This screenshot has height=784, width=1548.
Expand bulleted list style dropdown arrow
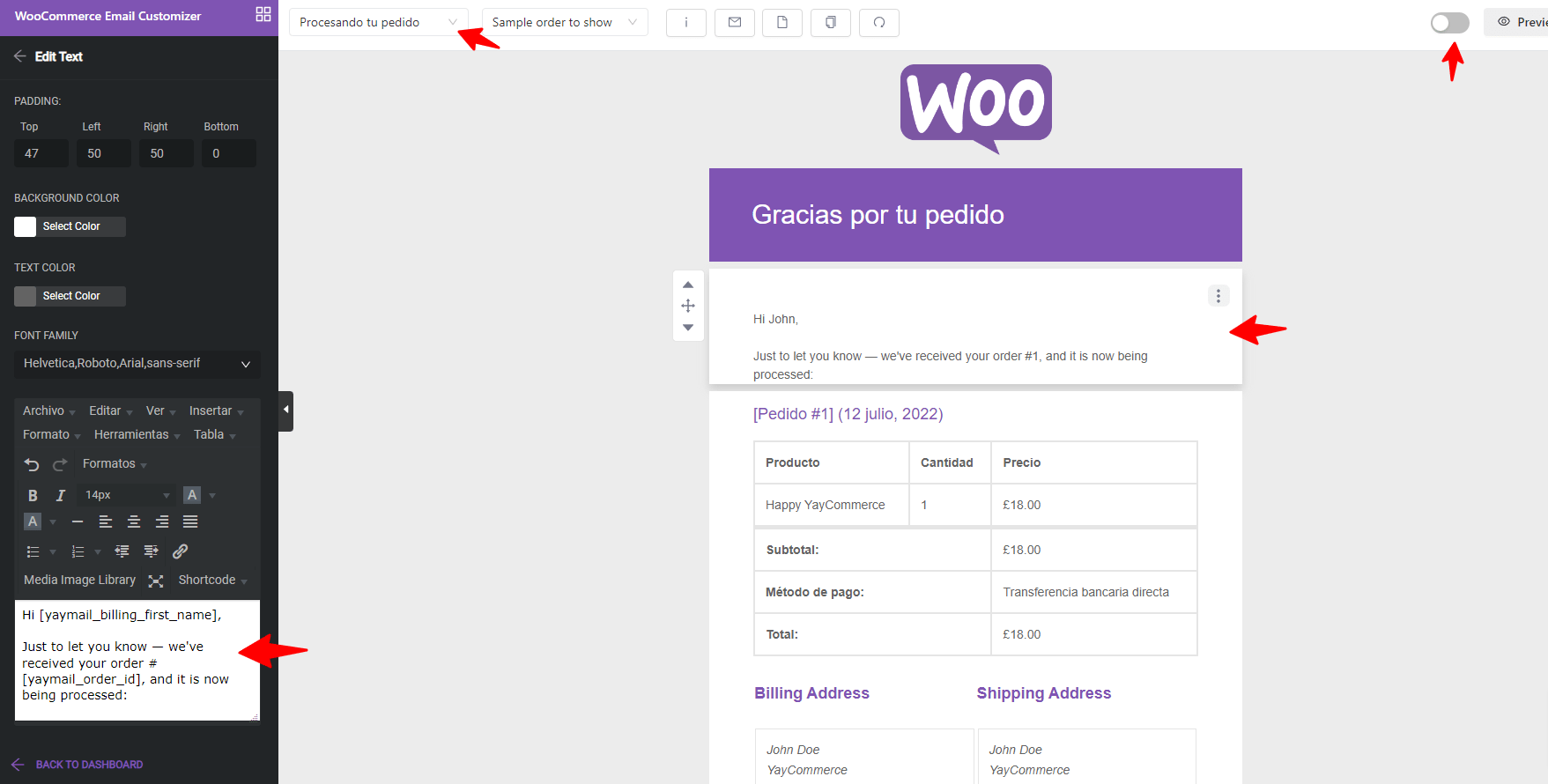pyautogui.click(x=53, y=551)
